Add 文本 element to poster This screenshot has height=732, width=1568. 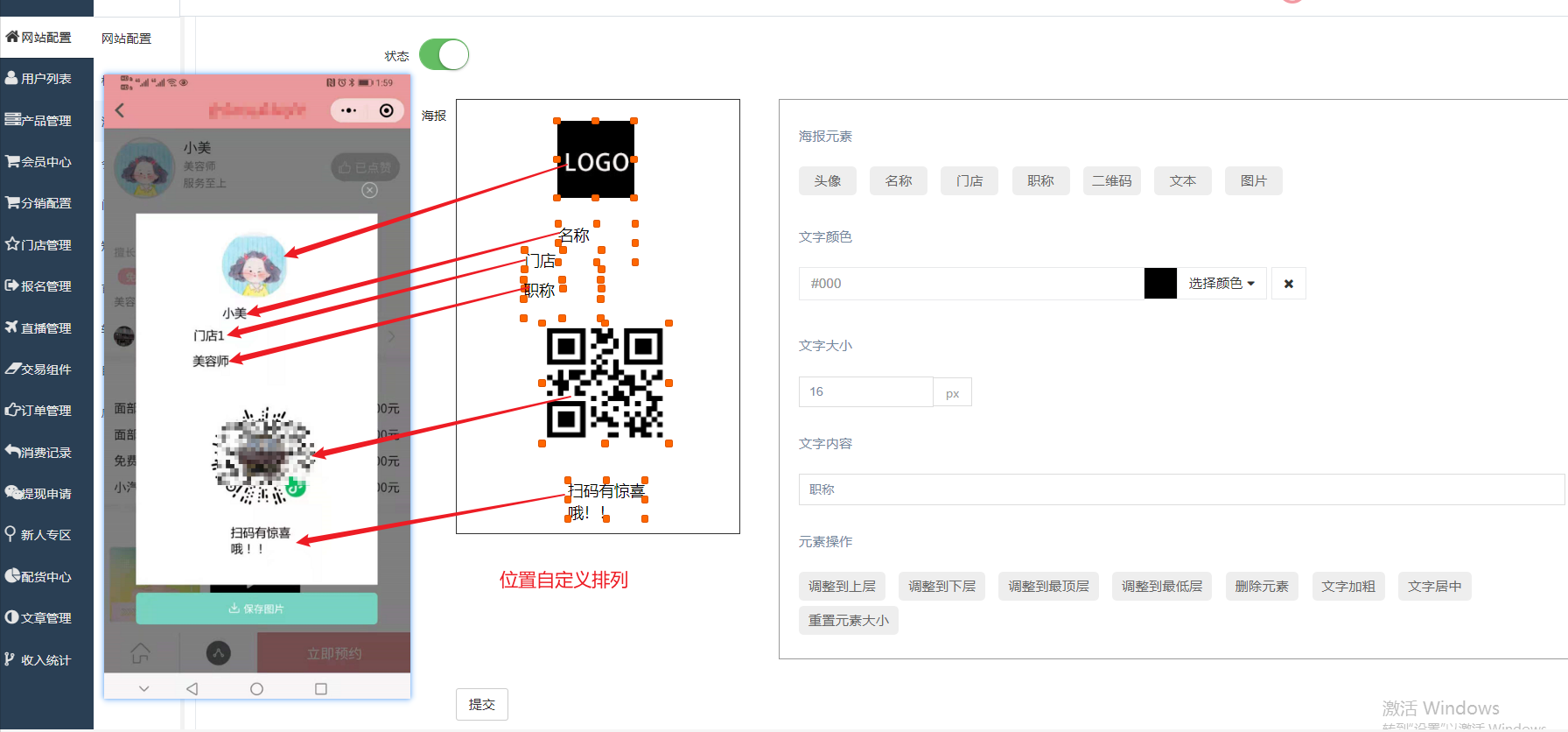(x=1183, y=180)
